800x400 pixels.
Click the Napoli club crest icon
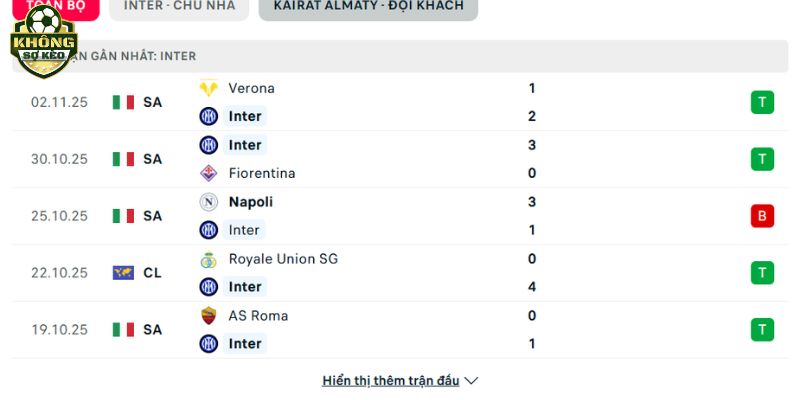pos(208,202)
